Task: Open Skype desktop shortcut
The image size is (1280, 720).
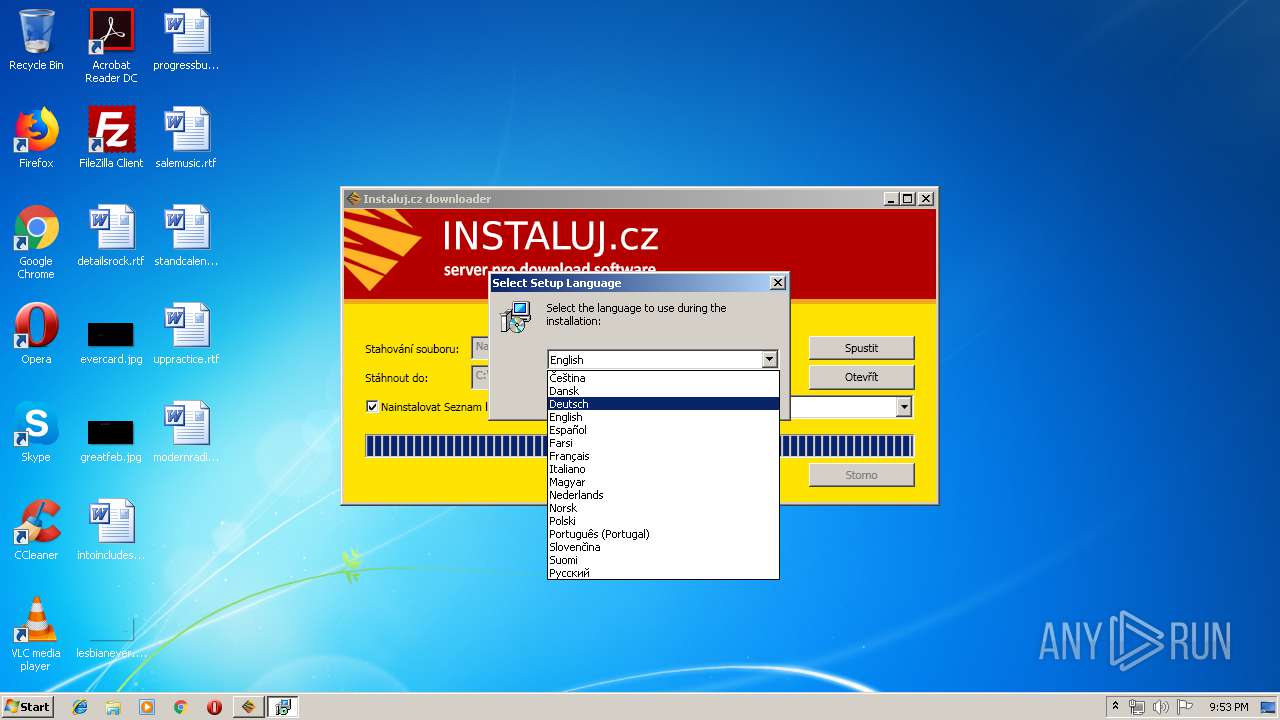Action: (x=36, y=432)
